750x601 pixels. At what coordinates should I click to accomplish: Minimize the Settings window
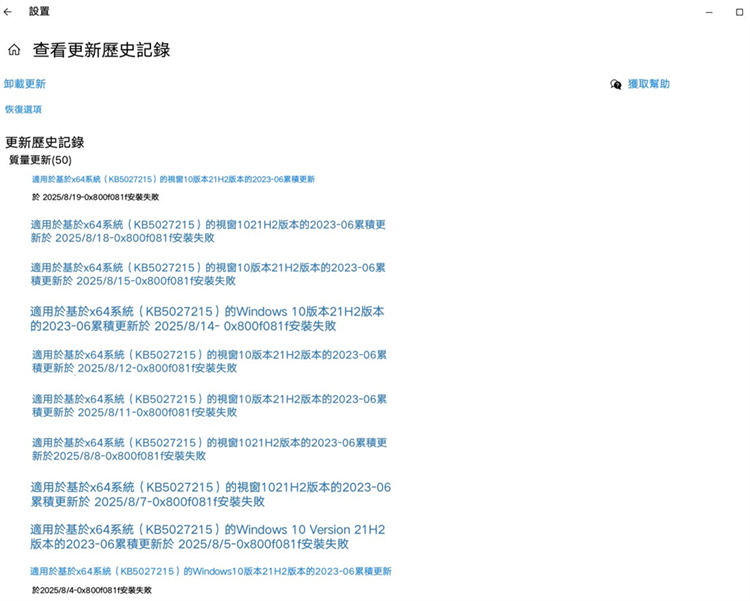pyautogui.click(x=709, y=12)
